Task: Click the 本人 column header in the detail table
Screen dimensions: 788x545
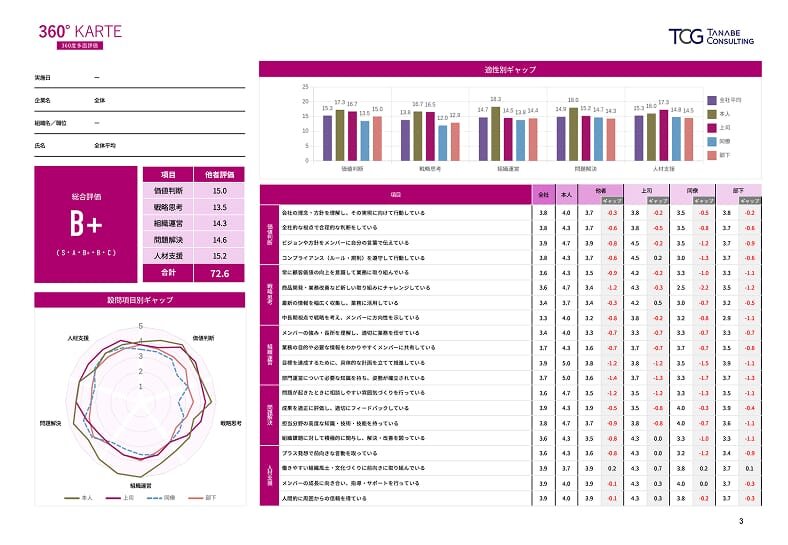Action: pyautogui.click(x=566, y=195)
